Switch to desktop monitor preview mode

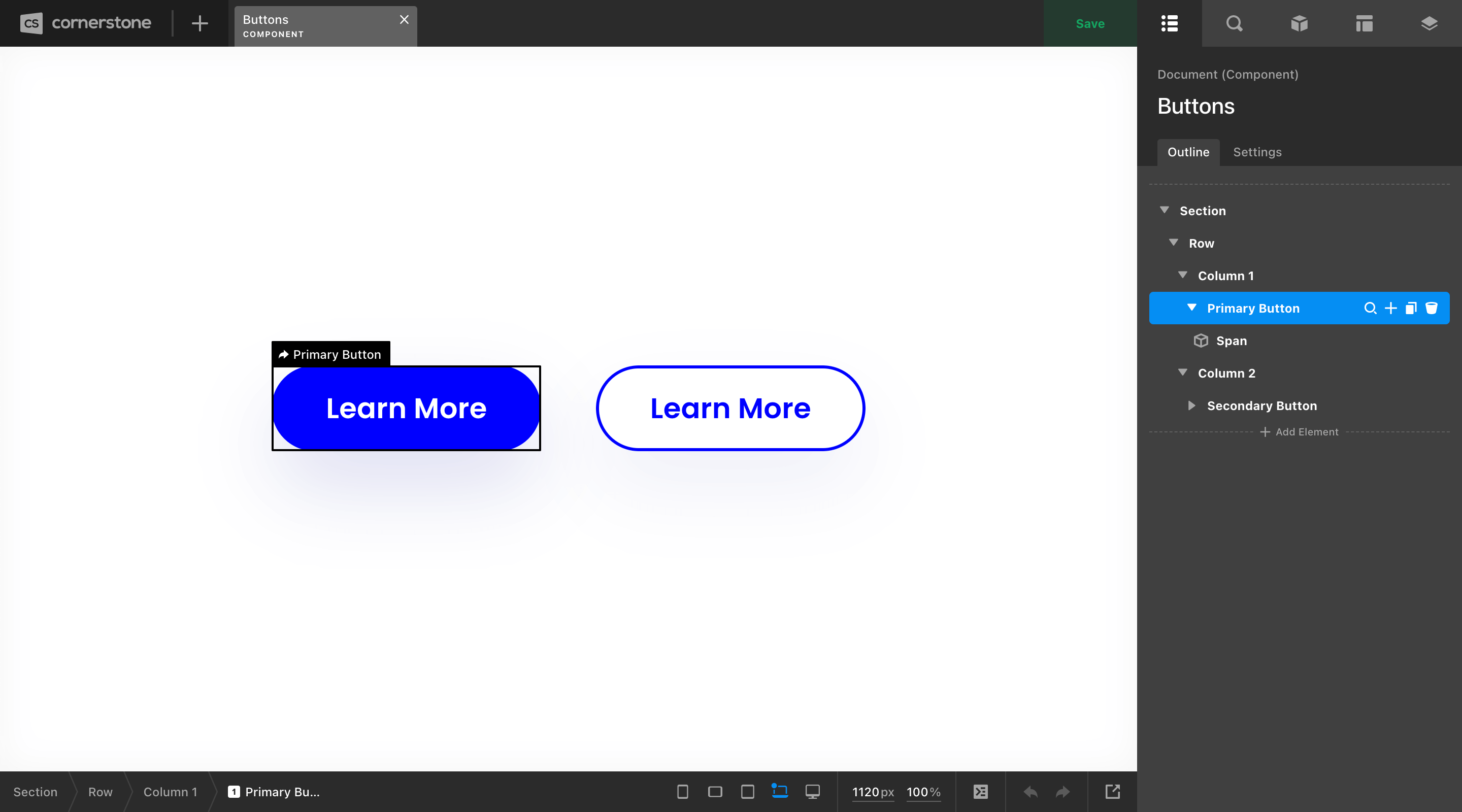pos(812,792)
